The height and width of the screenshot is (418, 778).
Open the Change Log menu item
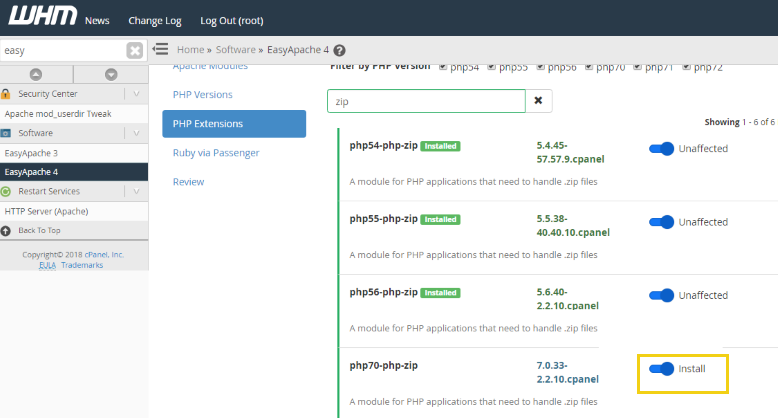155,21
